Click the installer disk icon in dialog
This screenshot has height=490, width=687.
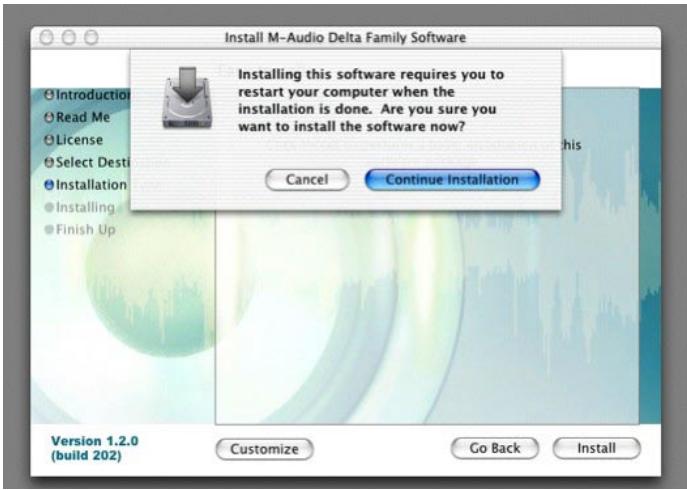click(x=188, y=98)
